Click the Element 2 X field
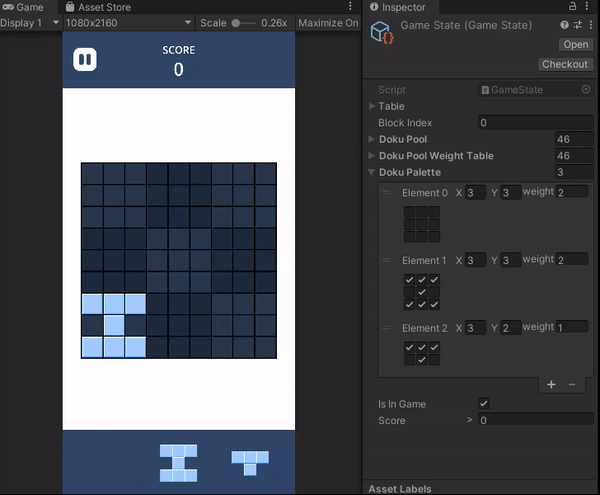The image size is (600, 495). 475,328
